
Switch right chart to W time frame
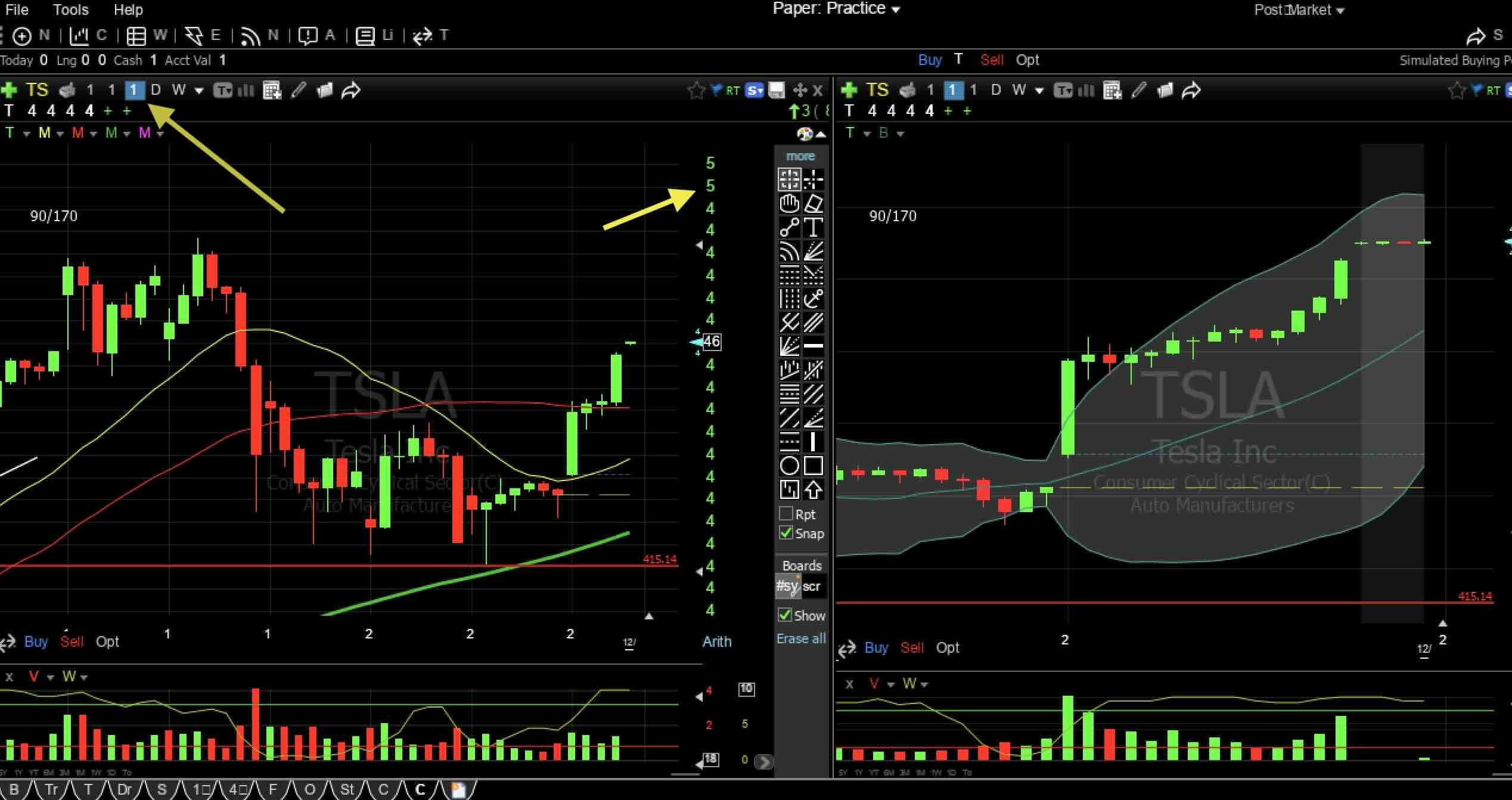[x=1019, y=90]
